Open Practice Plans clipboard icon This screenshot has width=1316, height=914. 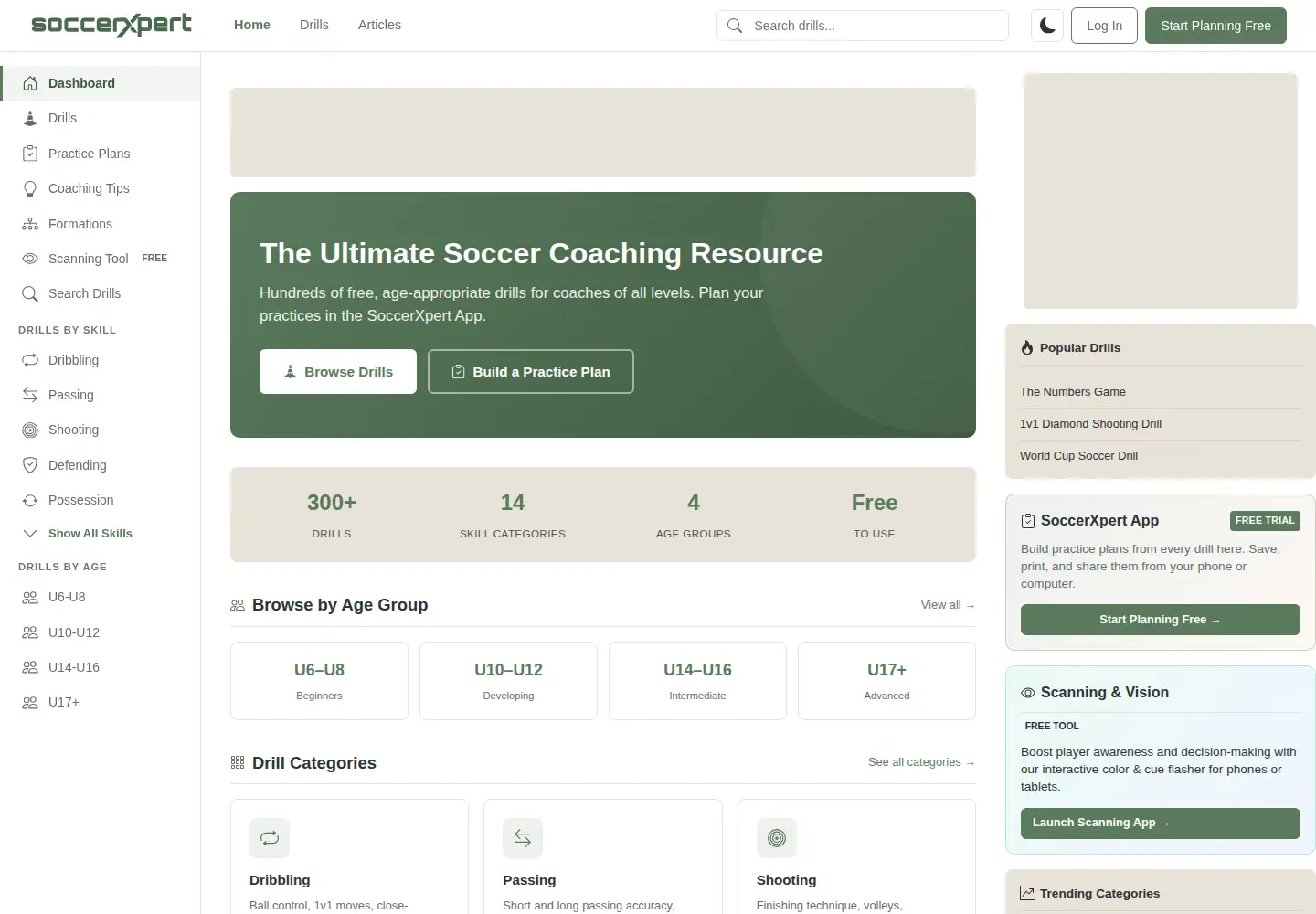30,154
